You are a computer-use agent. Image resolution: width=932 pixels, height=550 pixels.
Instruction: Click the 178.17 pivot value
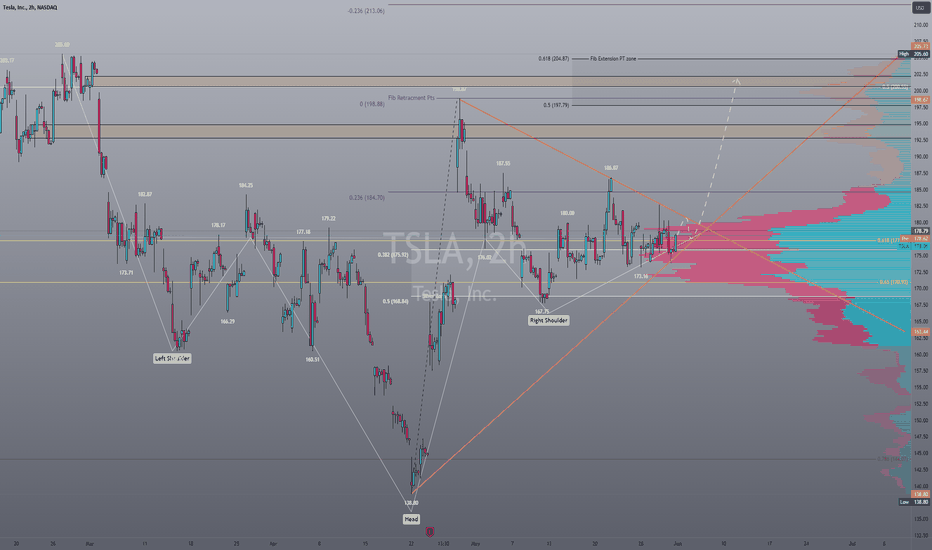(218, 225)
